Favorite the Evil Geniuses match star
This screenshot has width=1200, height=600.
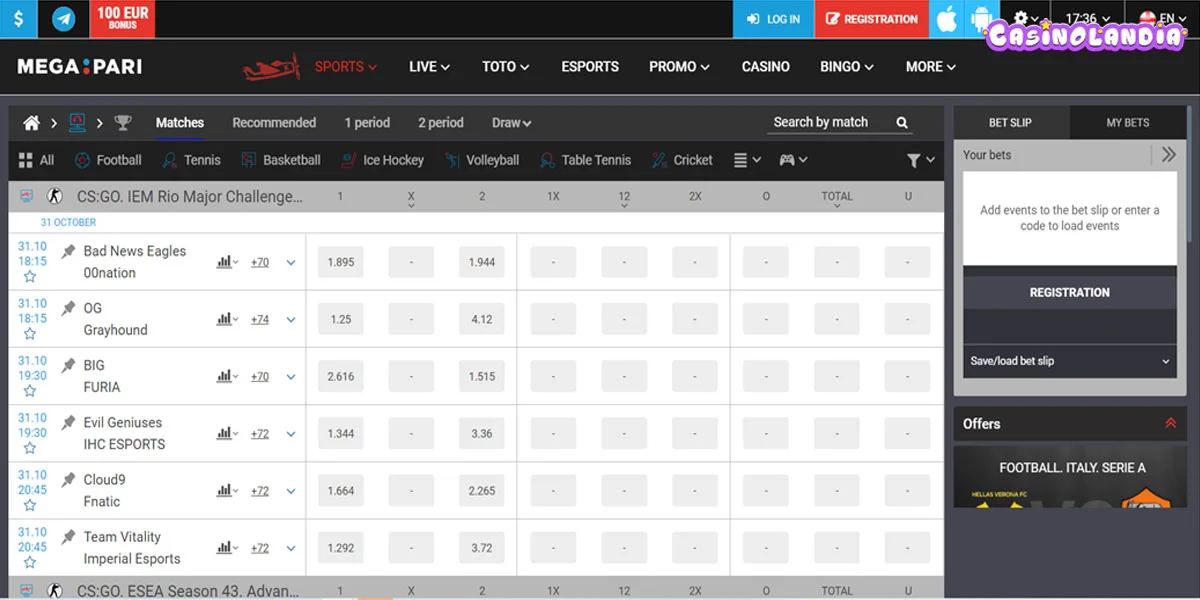30,448
